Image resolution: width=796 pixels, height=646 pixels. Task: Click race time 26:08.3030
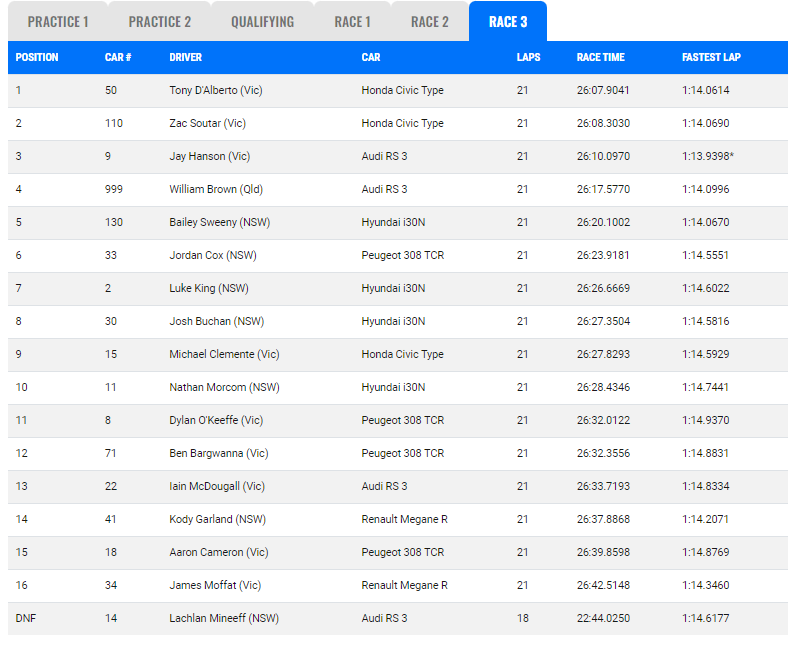pos(603,123)
